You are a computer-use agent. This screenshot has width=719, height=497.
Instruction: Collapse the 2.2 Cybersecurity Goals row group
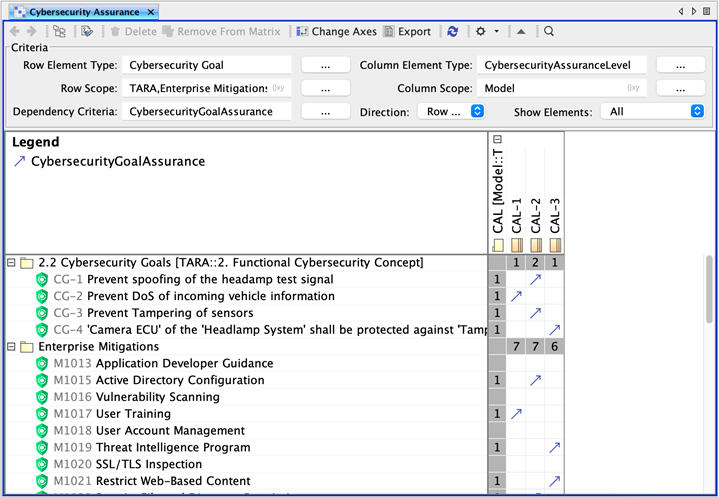11,263
